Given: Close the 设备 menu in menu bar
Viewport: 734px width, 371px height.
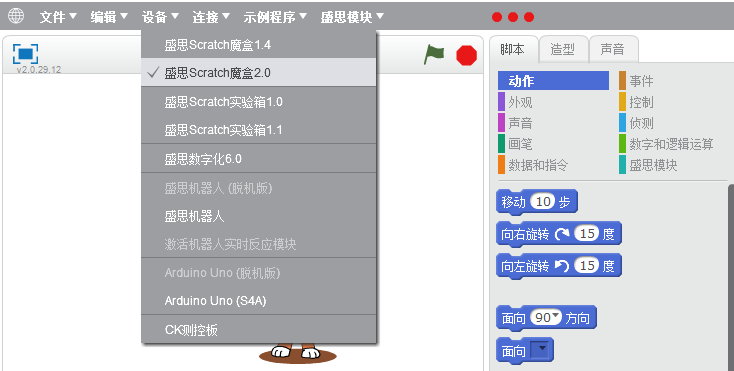Looking at the screenshot, I should (x=160, y=17).
